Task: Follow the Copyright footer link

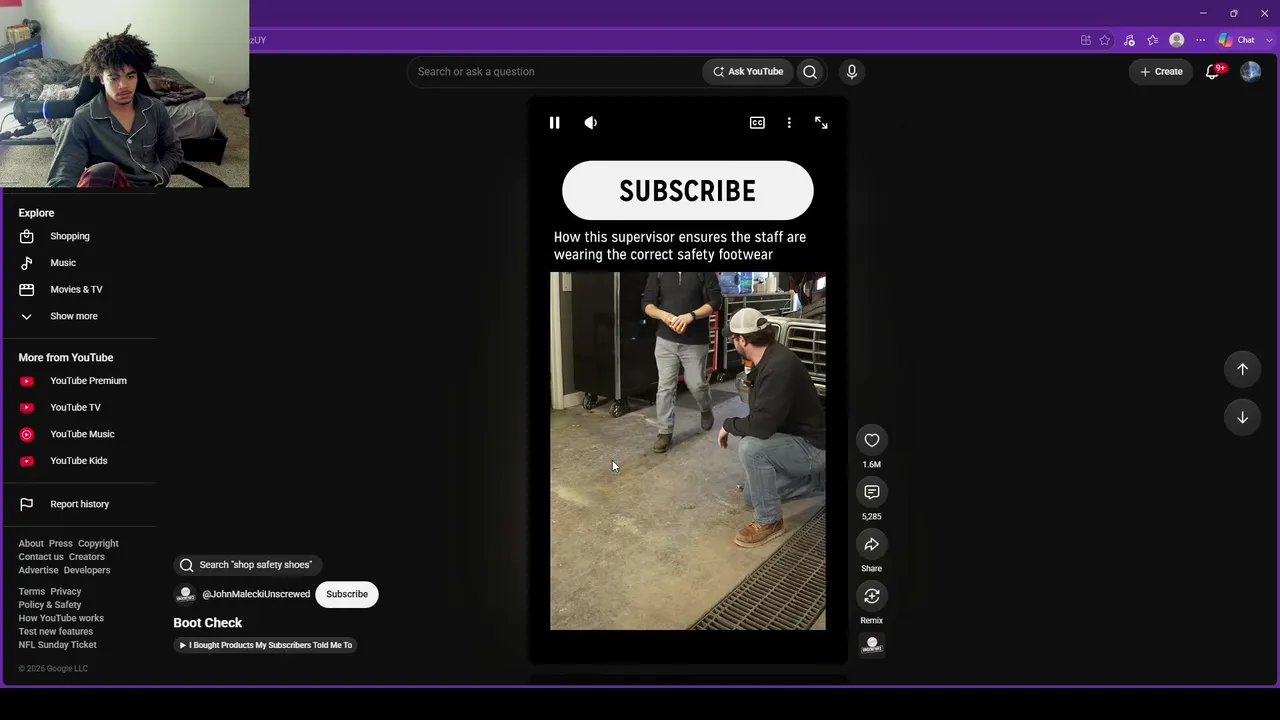Action: pos(98,544)
